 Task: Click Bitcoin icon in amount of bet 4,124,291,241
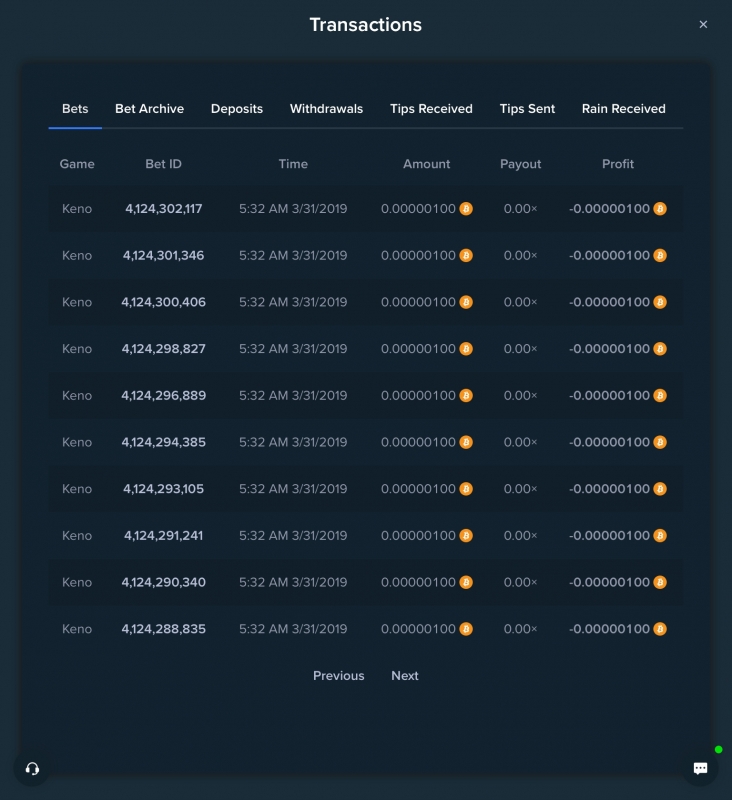[x=466, y=536]
